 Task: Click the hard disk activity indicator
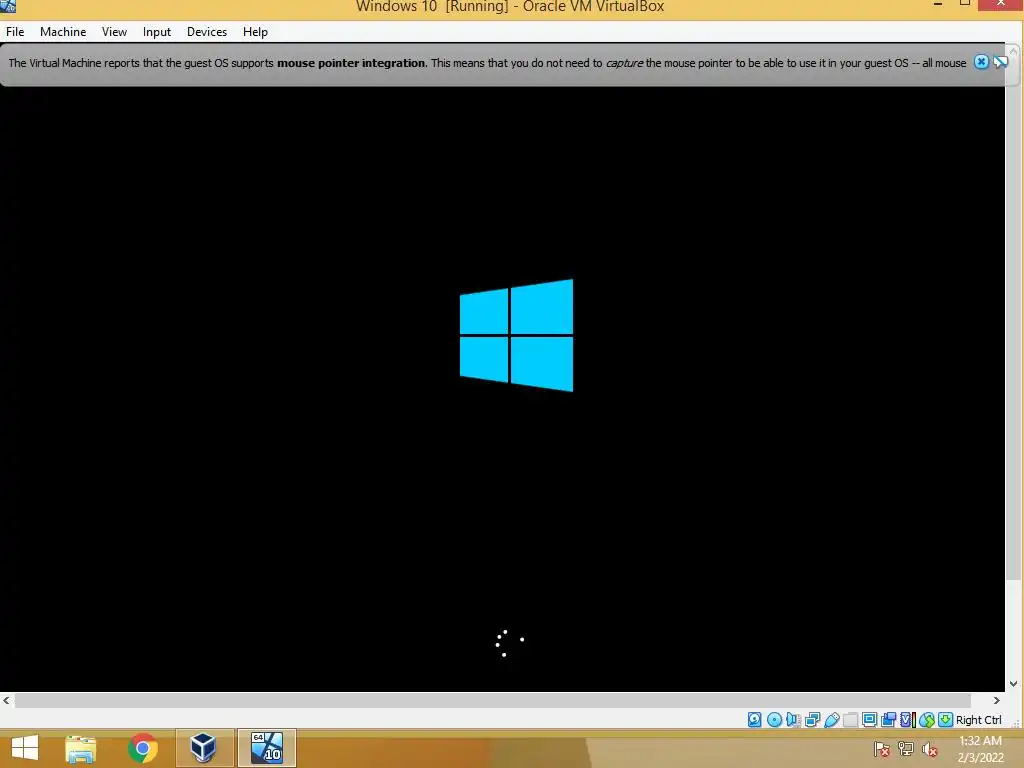point(754,720)
